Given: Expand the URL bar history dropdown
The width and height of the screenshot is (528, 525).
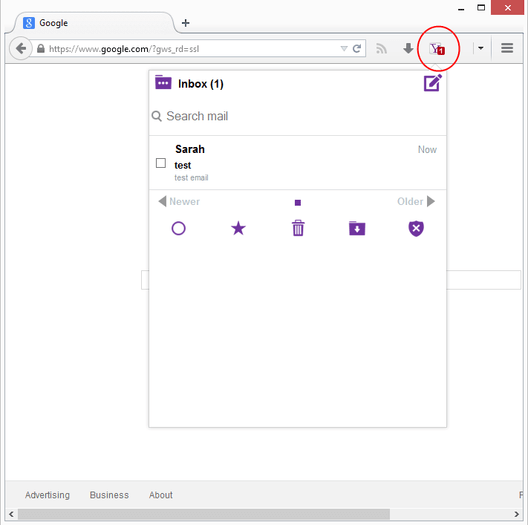Looking at the screenshot, I should tap(344, 49).
